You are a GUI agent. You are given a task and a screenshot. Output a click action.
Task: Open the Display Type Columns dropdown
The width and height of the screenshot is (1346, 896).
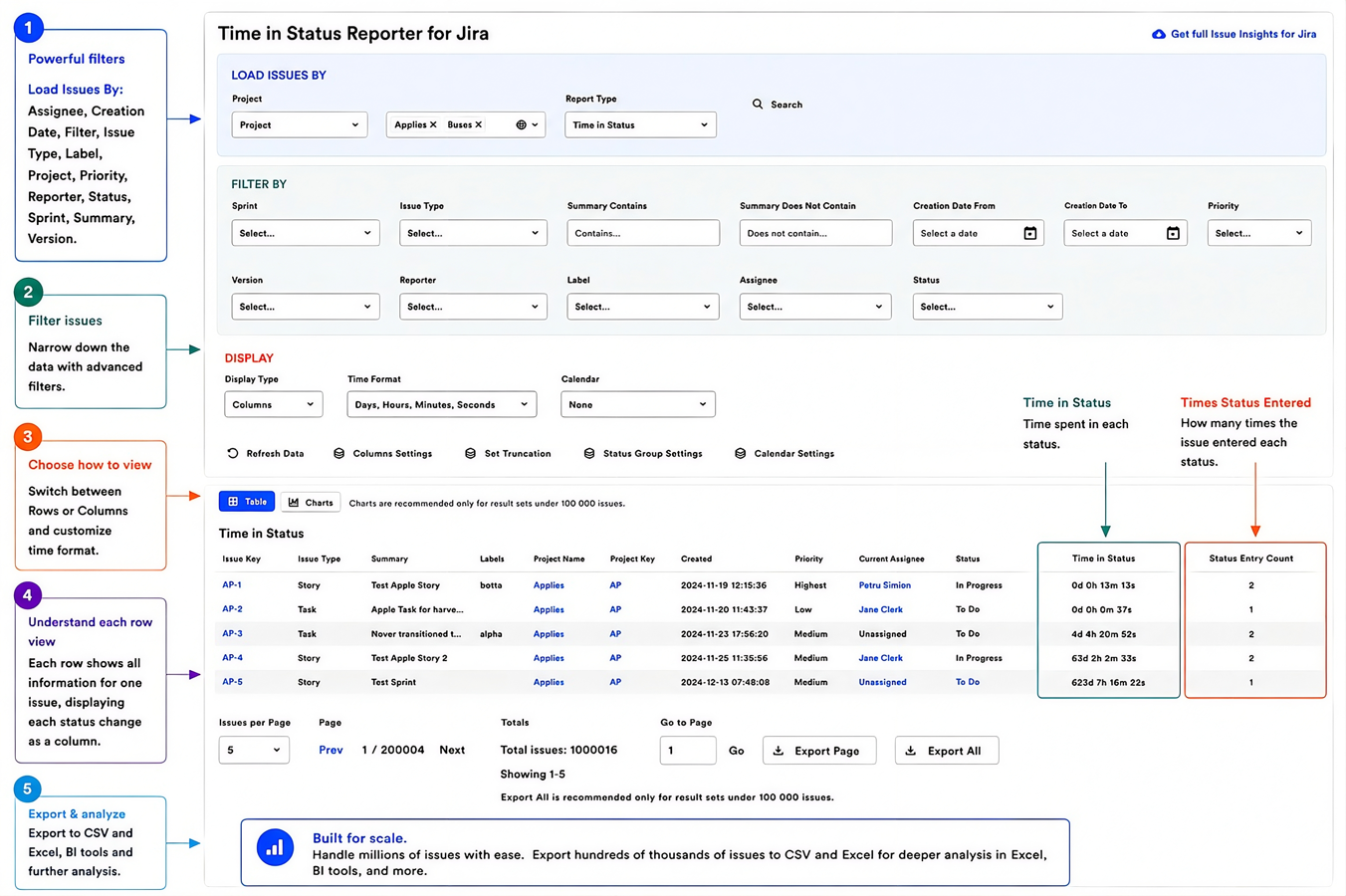[274, 404]
